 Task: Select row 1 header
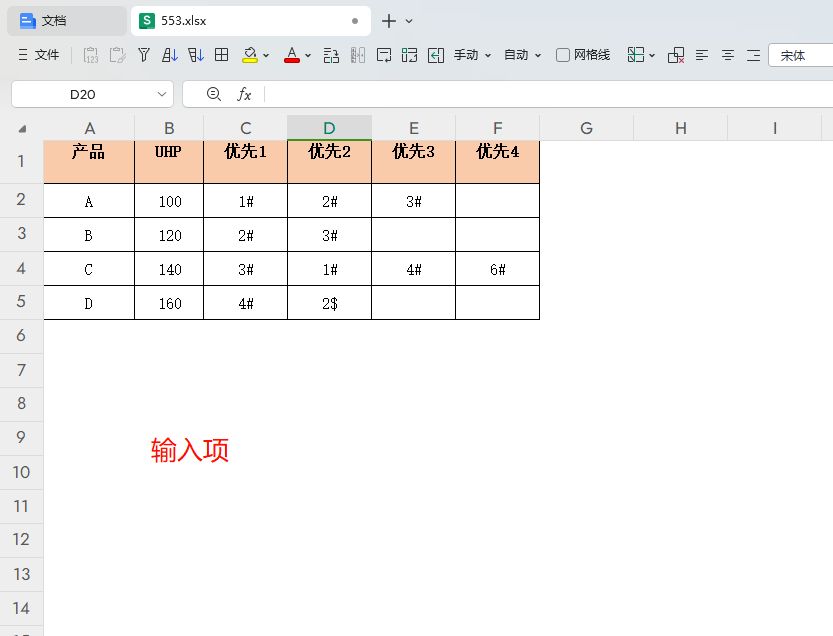(21, 162)
